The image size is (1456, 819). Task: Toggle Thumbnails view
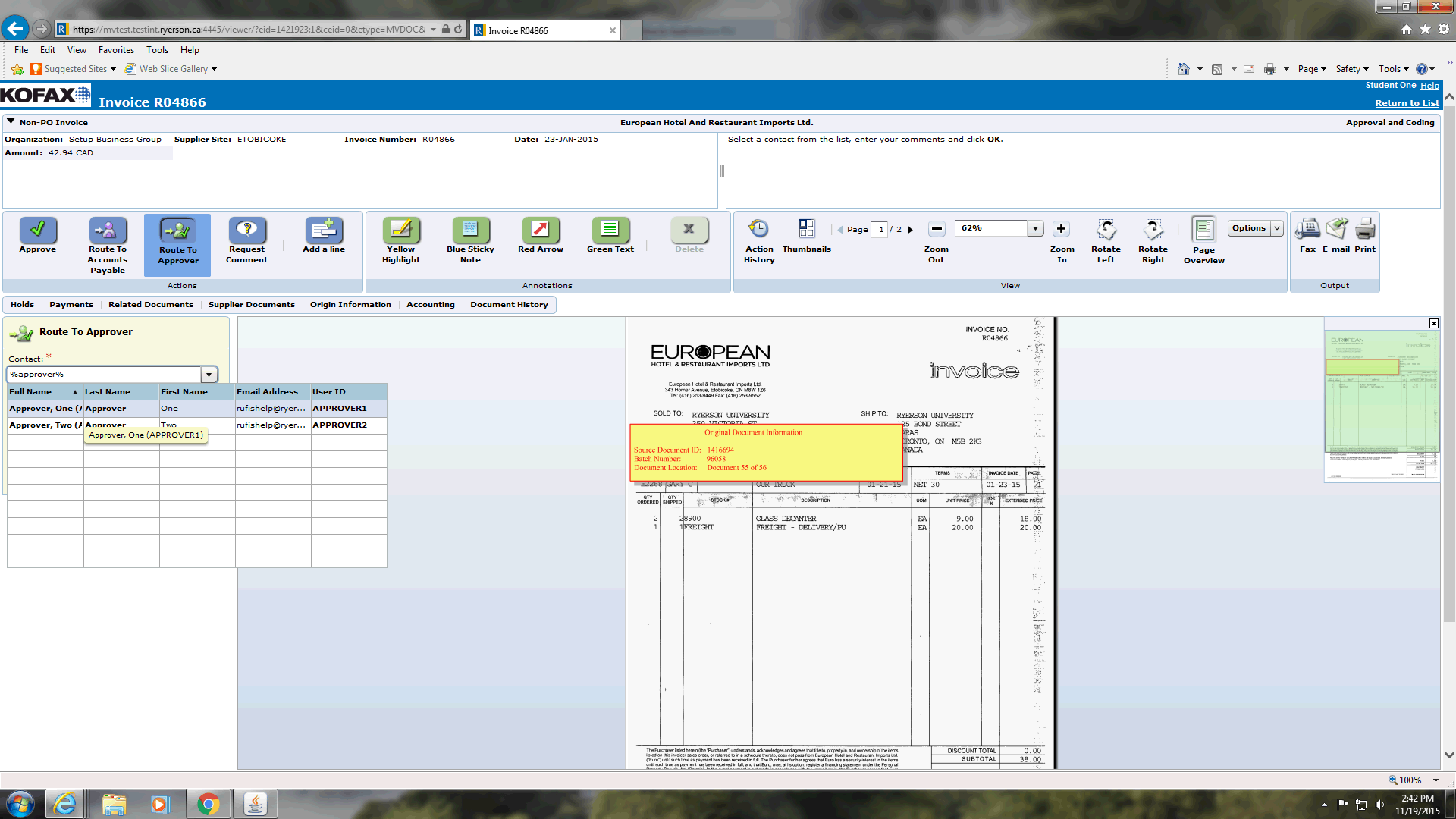click(x=806, y=229)
